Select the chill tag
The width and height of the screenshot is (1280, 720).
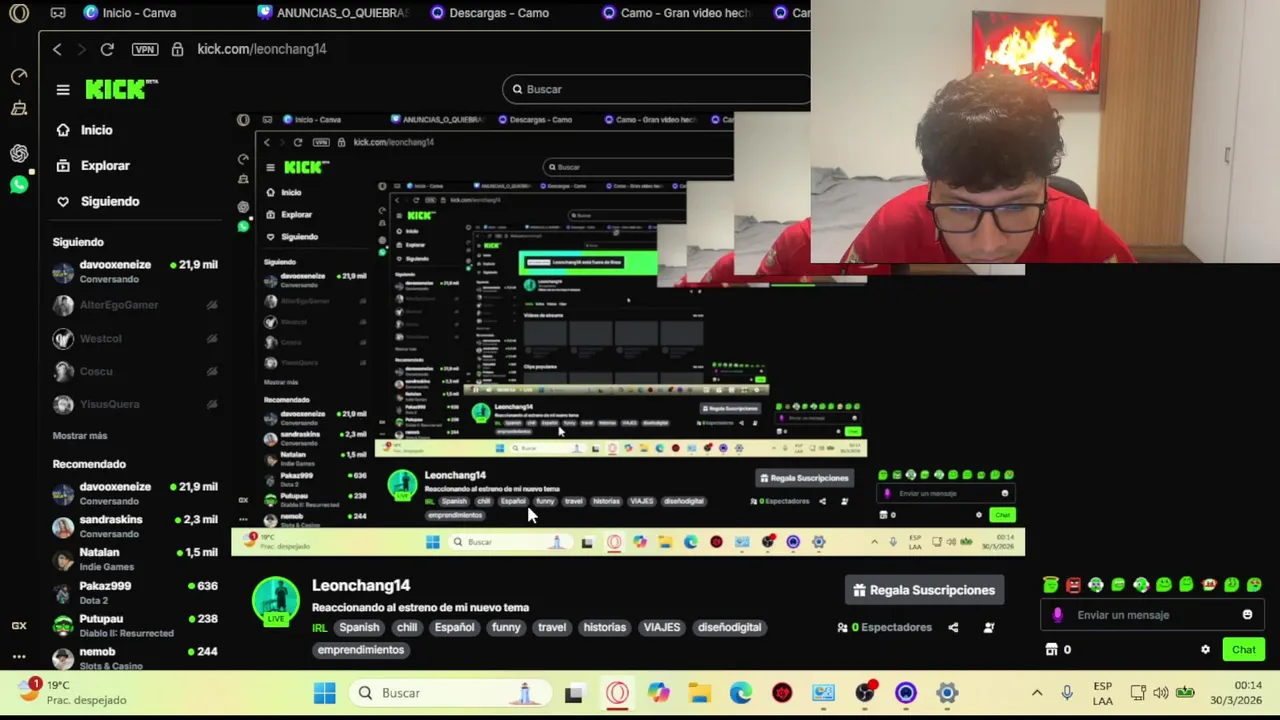tap(407, 628)
